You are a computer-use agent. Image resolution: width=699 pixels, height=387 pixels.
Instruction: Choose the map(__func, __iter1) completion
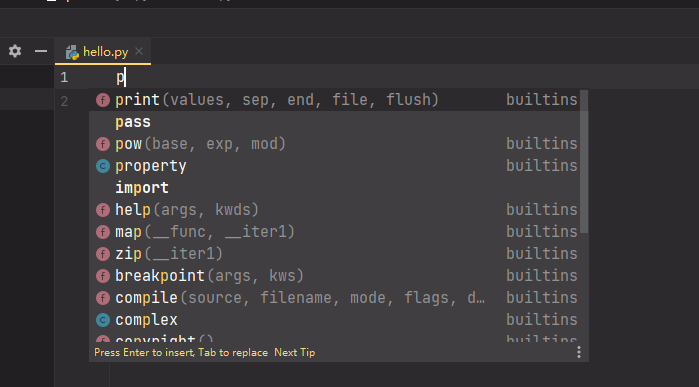point(334,232)
